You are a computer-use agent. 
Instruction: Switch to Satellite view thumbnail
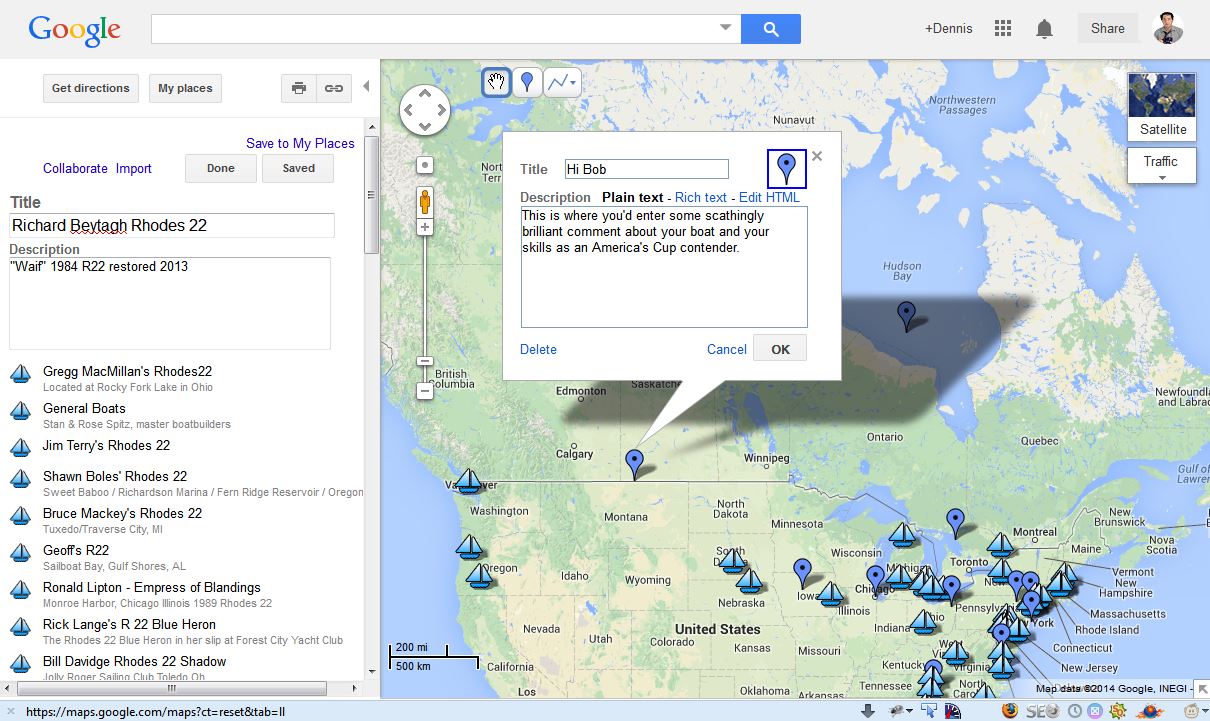[x=1162, y=106]
